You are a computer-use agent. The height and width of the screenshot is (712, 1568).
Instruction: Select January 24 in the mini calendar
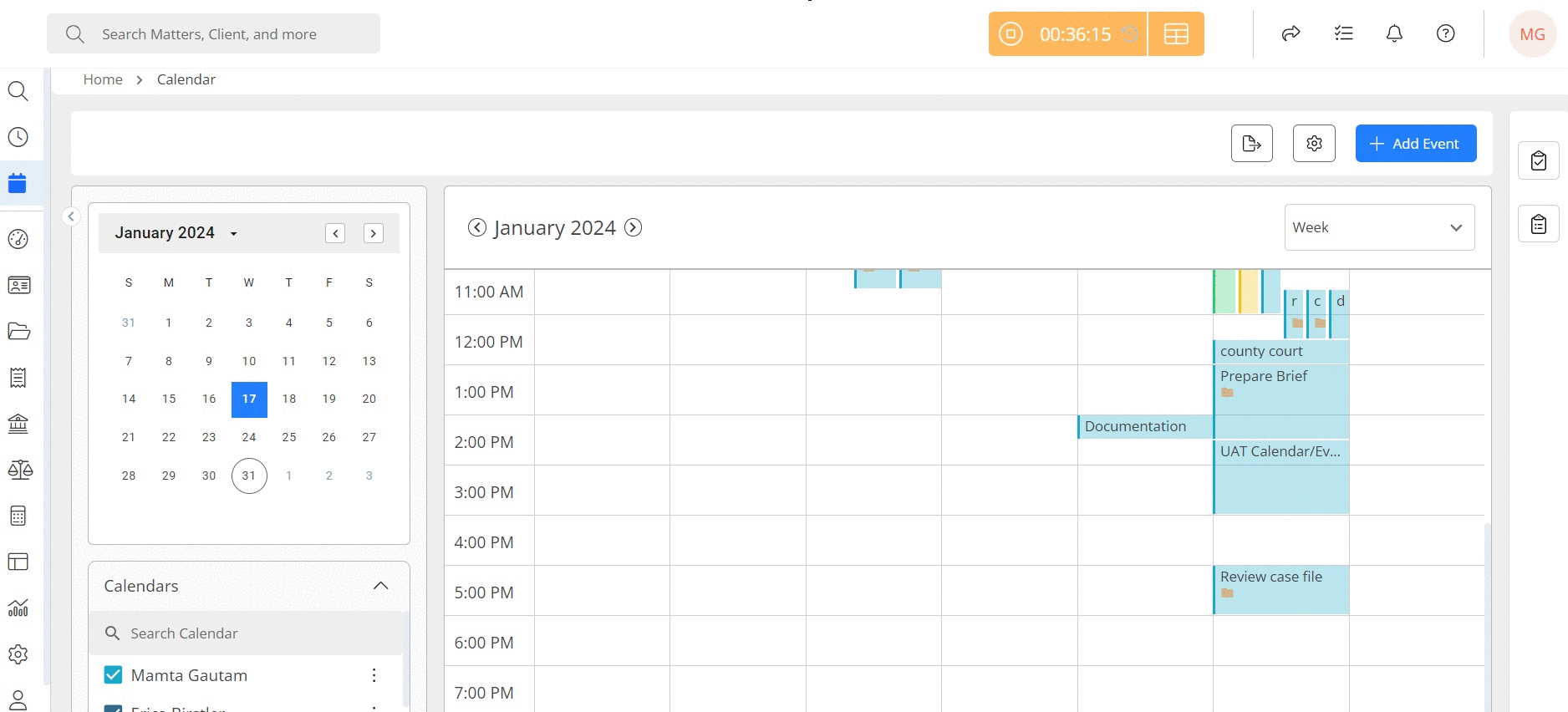pos(249,437)
